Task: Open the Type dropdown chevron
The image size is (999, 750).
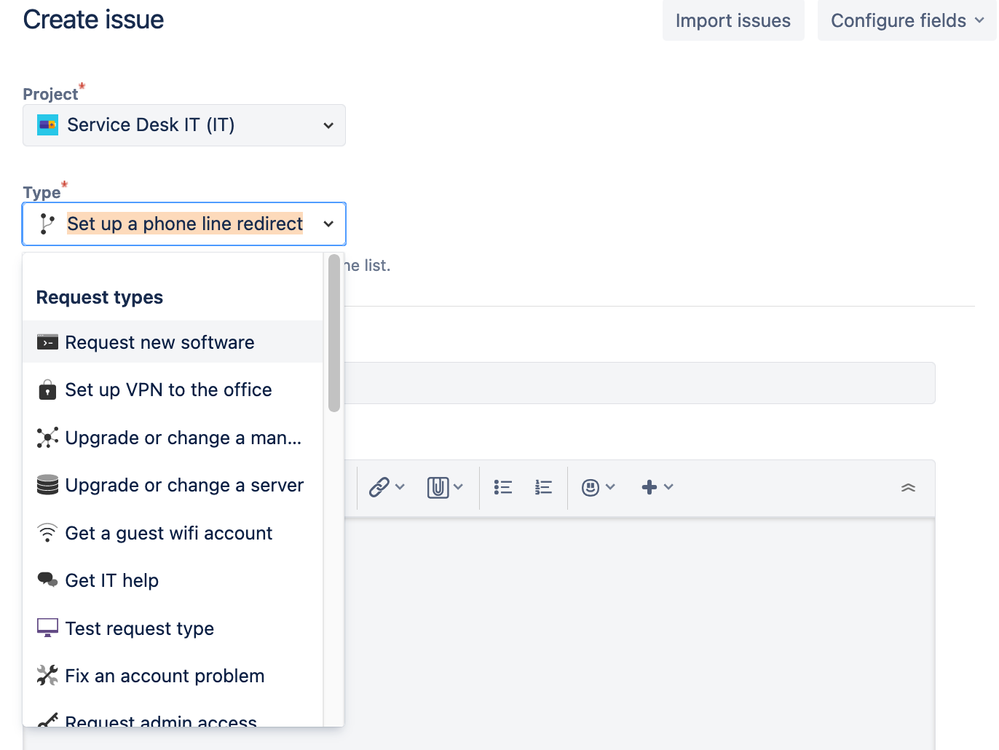Action: [328, 224]
